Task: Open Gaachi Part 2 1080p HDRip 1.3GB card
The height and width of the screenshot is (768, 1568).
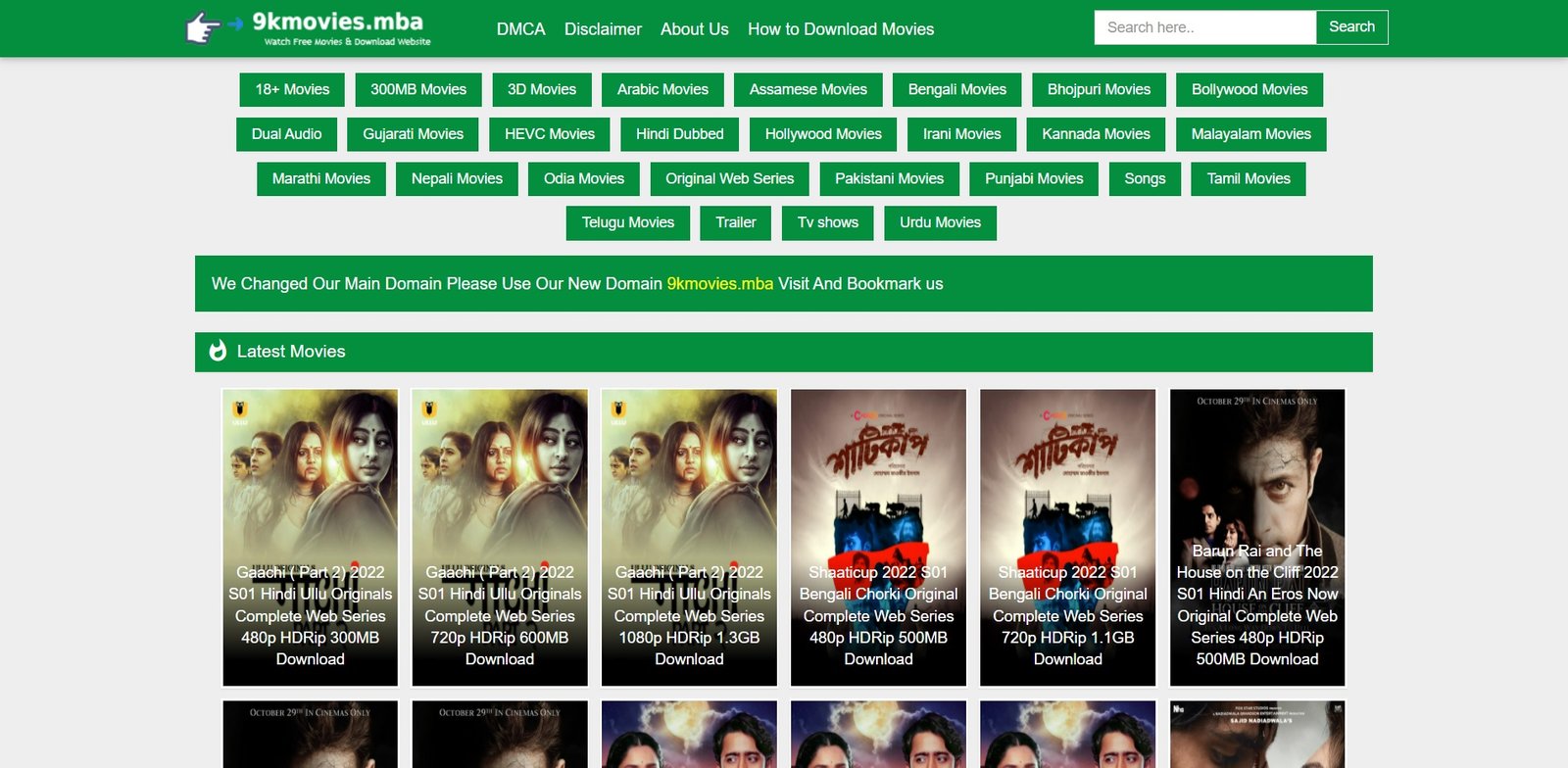Action: (x=689, y=538)
